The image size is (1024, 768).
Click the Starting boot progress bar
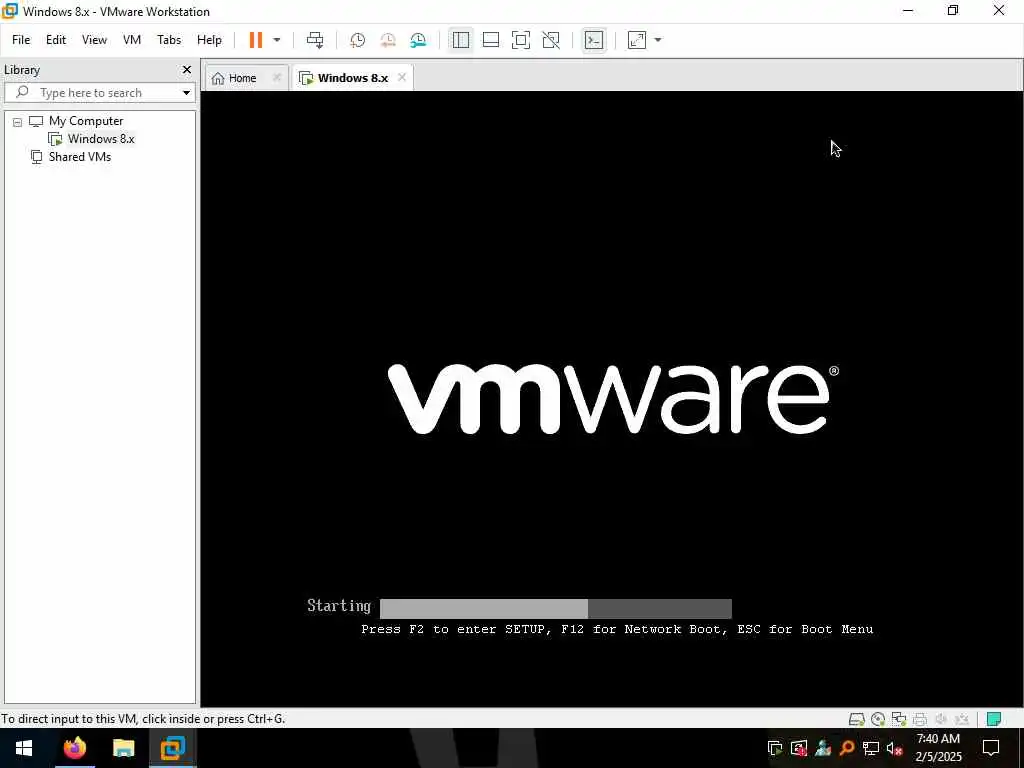556,609
